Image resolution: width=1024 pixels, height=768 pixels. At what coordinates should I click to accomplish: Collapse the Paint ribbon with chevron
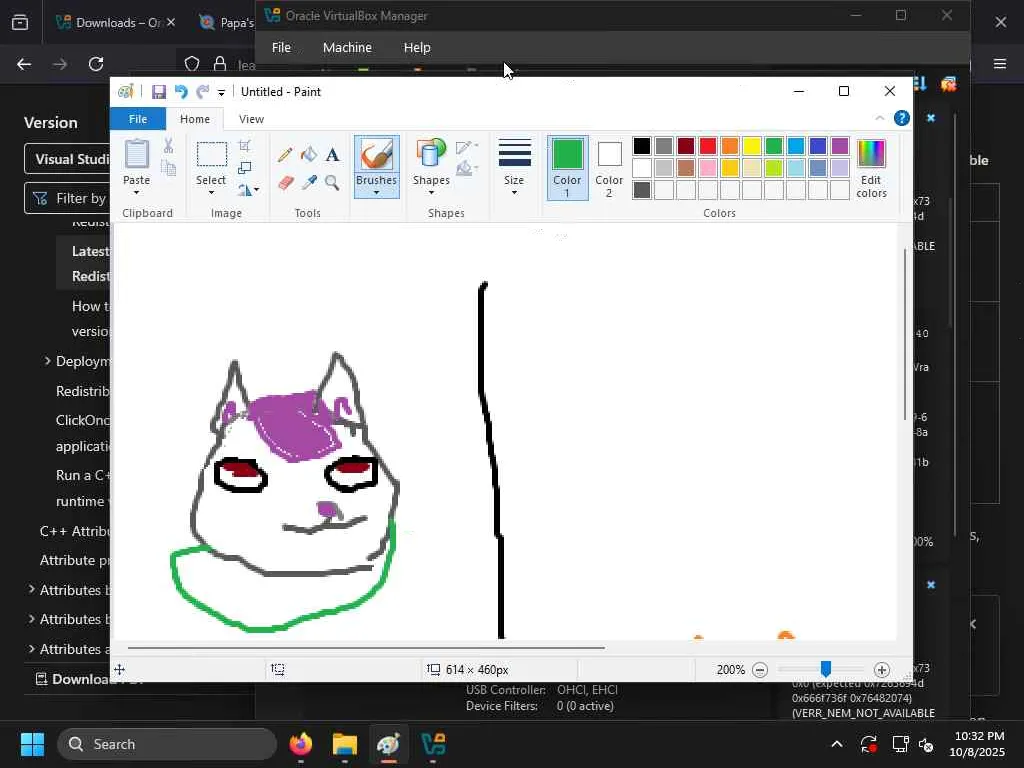[x=880, y=118]
